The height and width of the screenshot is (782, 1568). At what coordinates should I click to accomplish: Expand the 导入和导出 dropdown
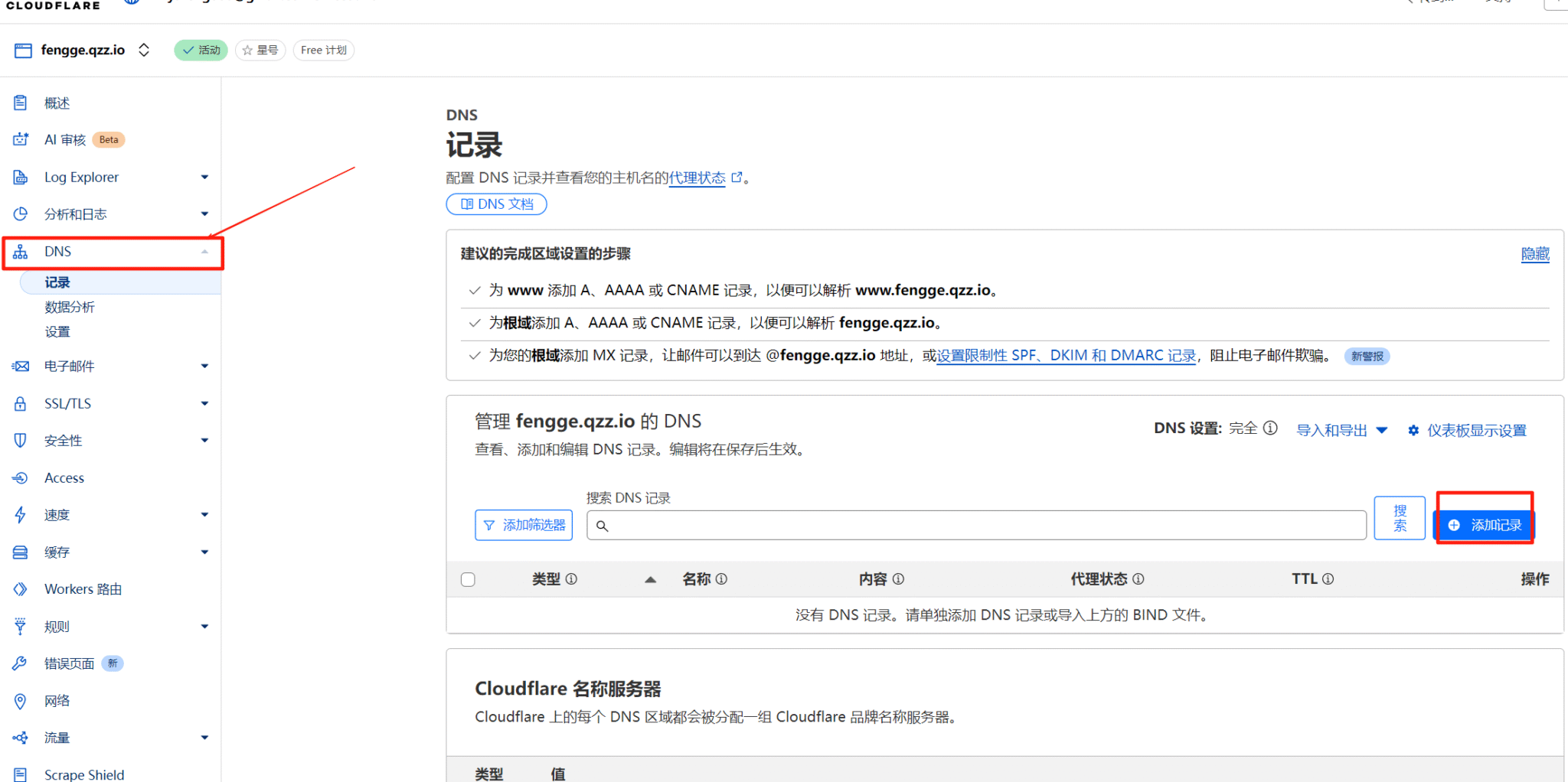tap(1341, 430)
